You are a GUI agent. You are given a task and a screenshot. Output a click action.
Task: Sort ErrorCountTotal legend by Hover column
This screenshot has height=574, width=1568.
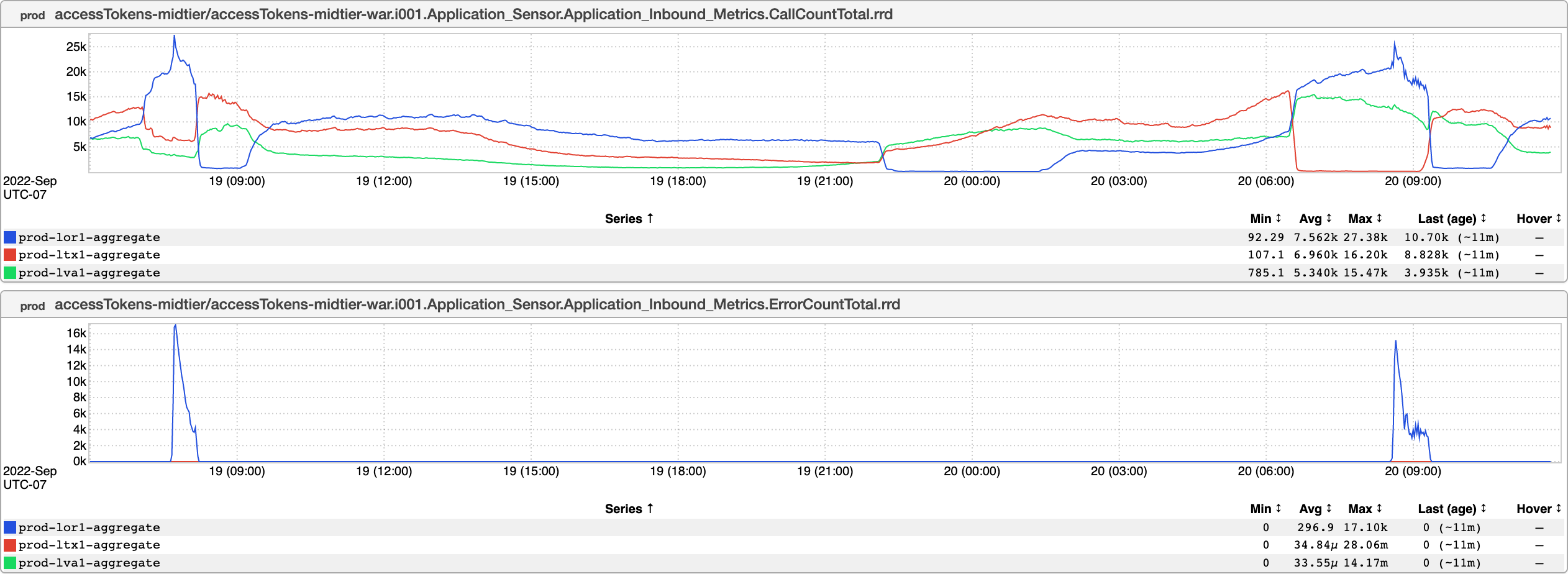point(1538,509)
